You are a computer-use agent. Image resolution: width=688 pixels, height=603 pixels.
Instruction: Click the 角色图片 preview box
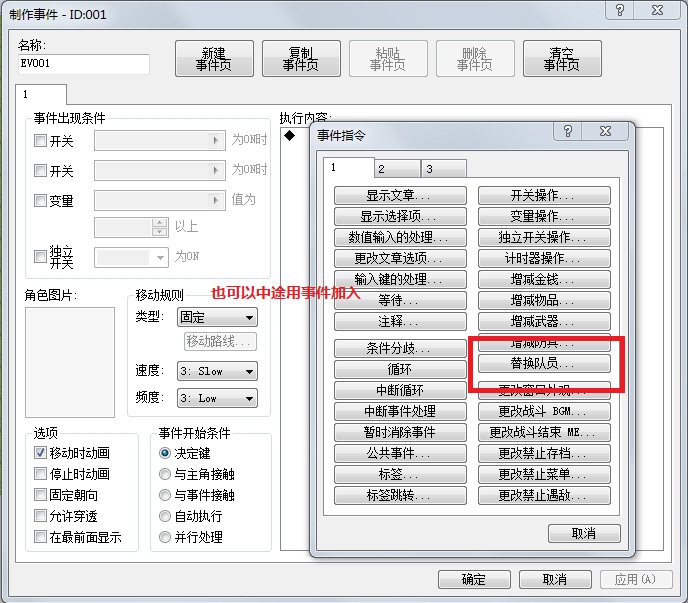point(70,363)
